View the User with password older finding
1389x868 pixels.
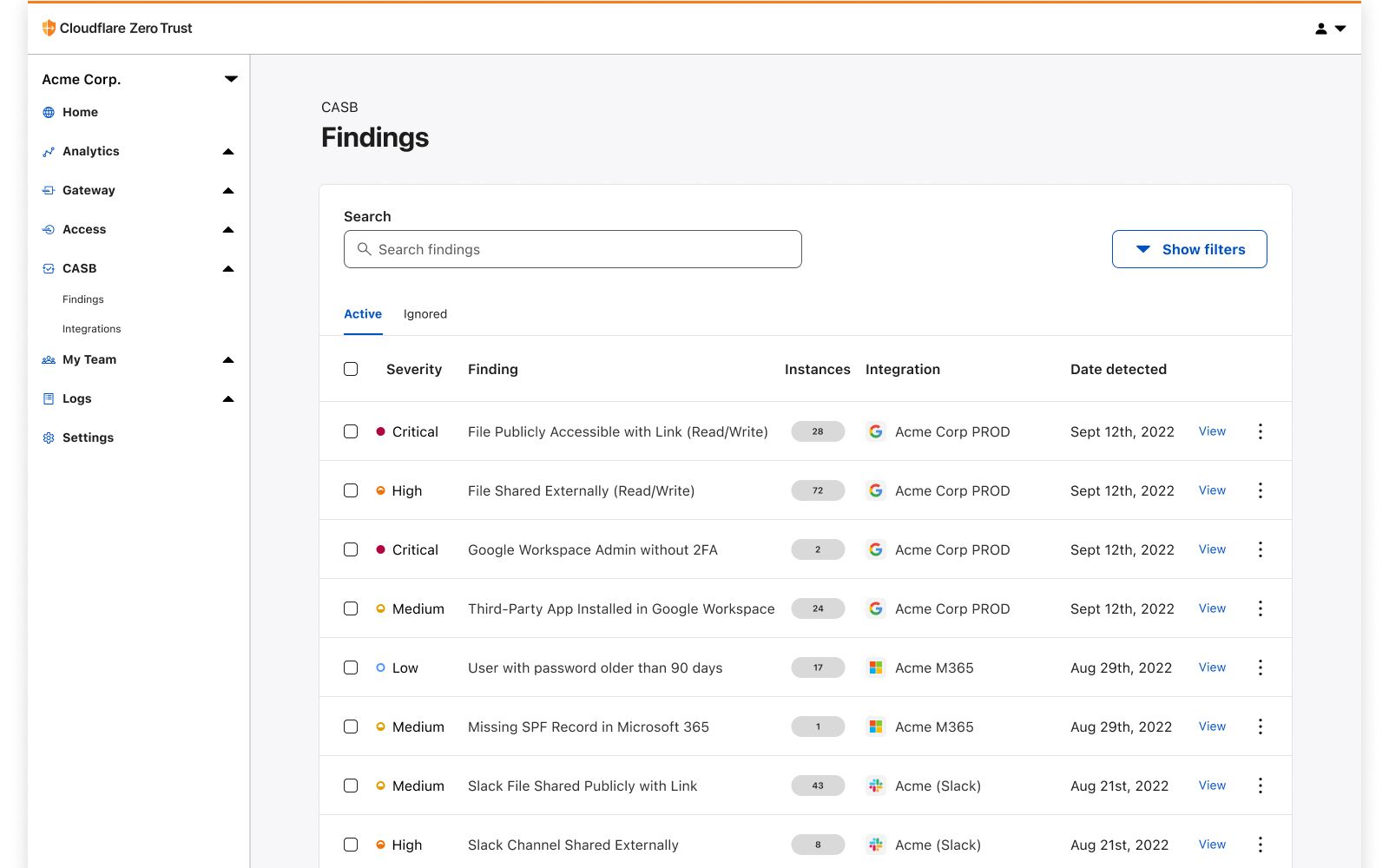1212,667
